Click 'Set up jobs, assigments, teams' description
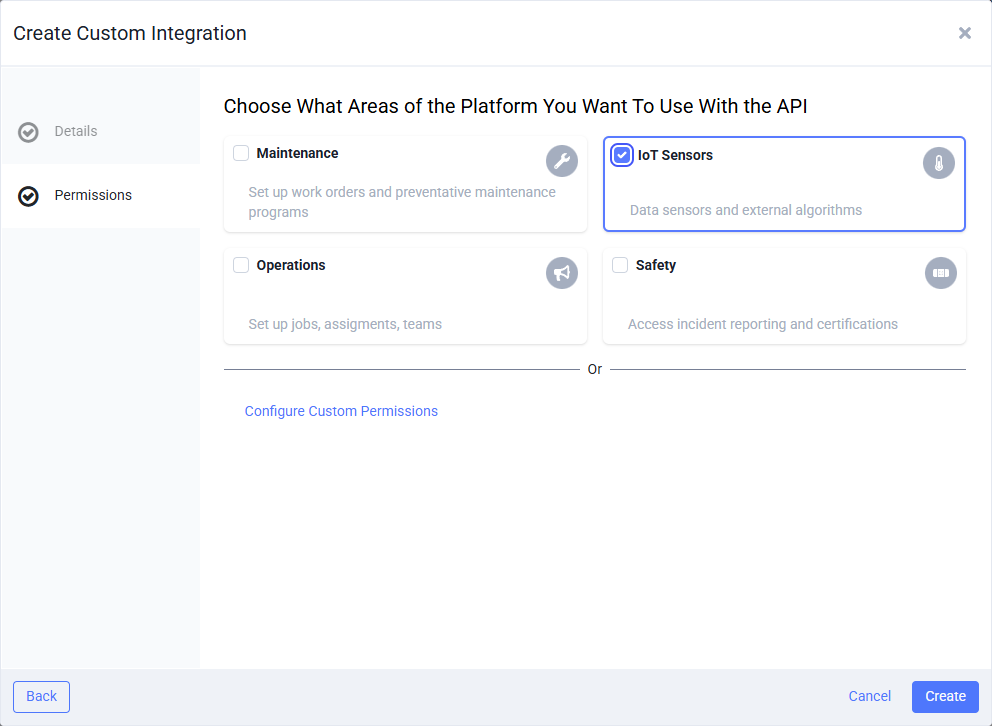992x726 pixels. click(345, 324)
